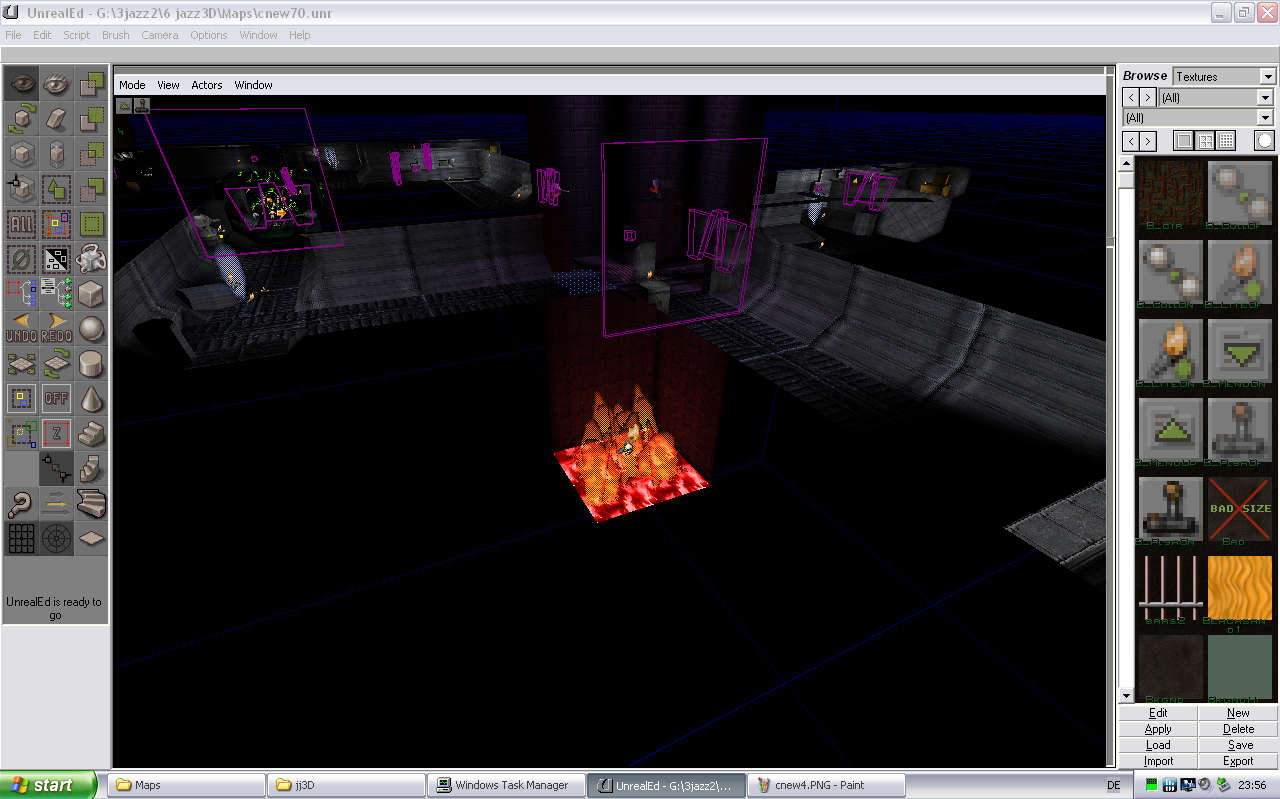Click the Apply texture button
This screenshot has width=1280, height=799.
point(1158,729)
